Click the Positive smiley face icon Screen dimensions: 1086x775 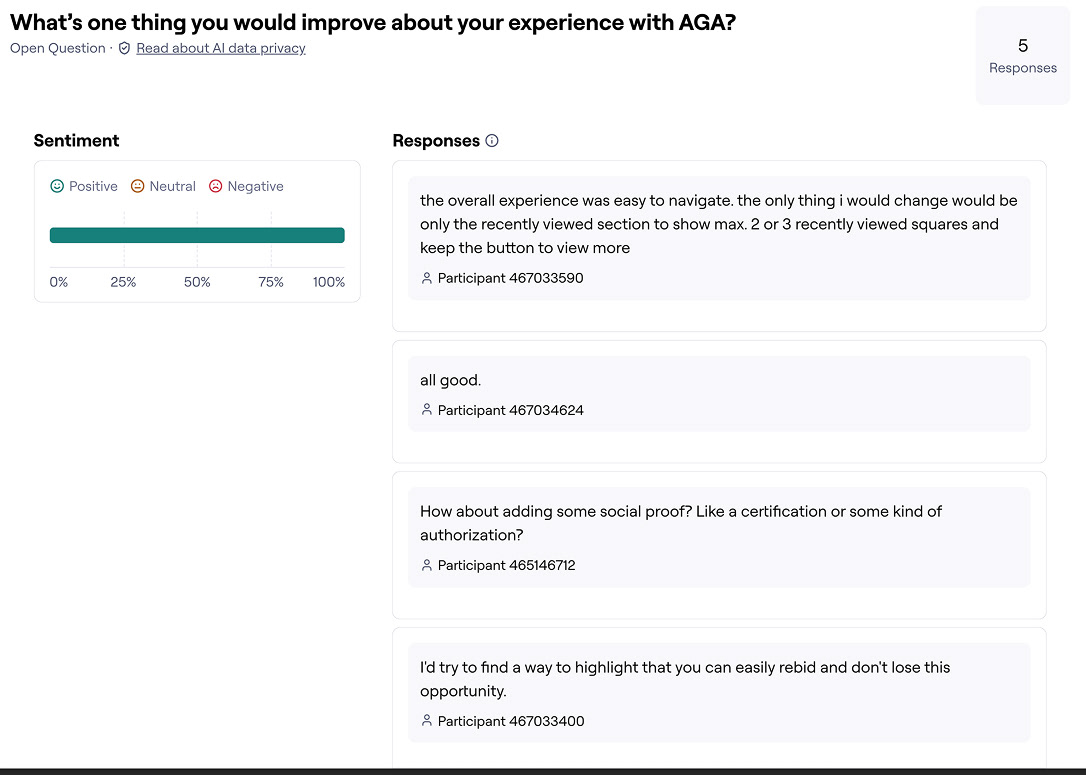point(57,186)
